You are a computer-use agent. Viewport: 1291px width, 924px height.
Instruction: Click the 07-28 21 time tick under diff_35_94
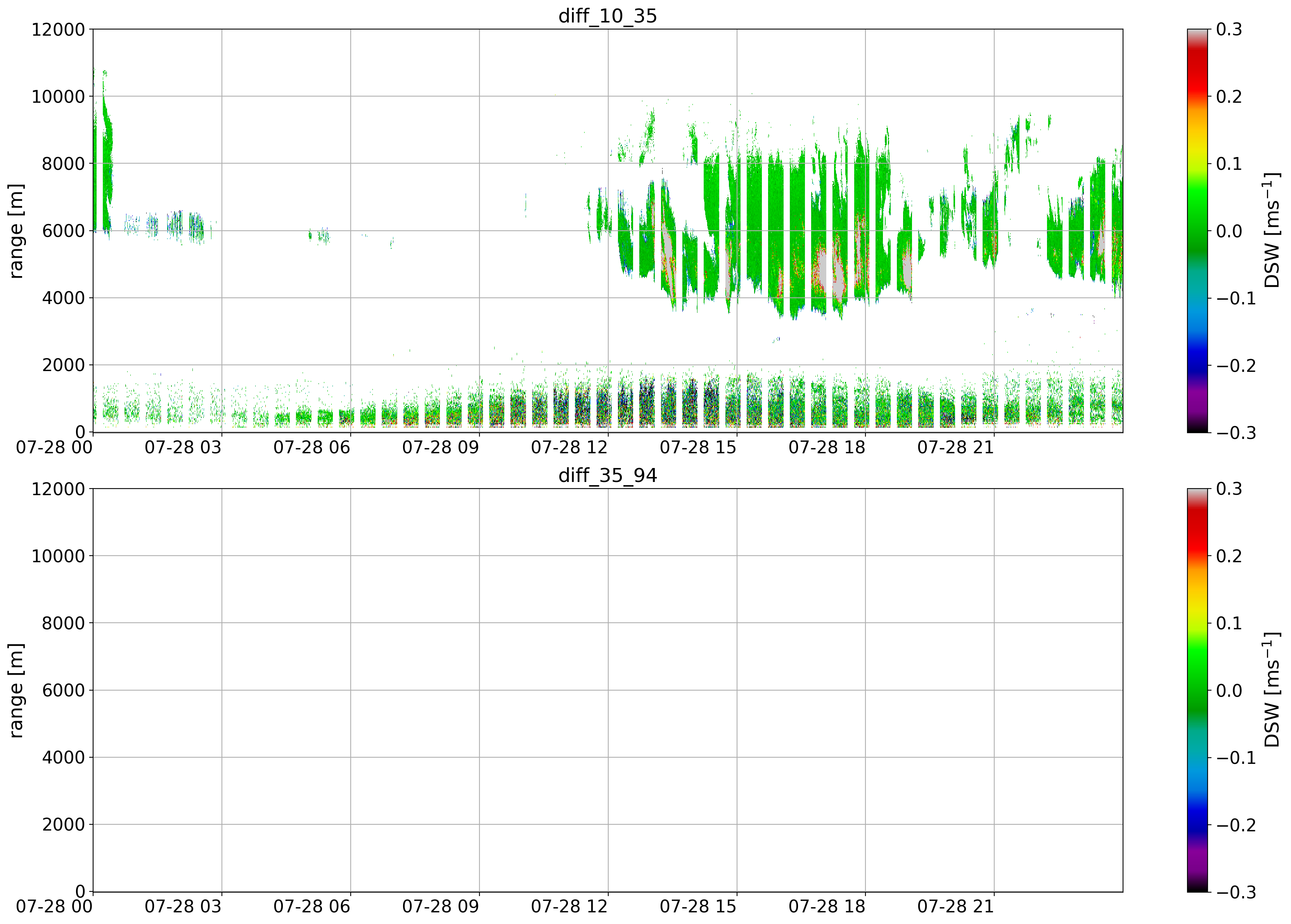click(x=956, y=907)
